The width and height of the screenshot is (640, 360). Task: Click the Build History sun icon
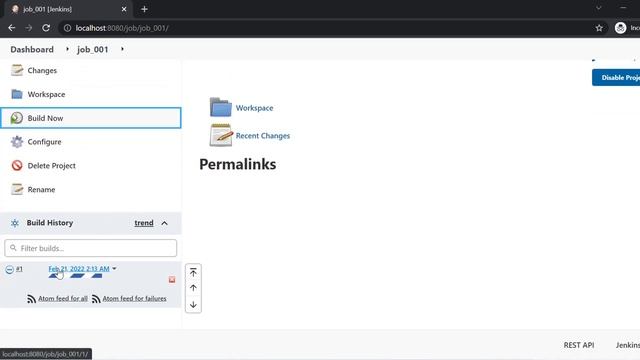[15, 223]
